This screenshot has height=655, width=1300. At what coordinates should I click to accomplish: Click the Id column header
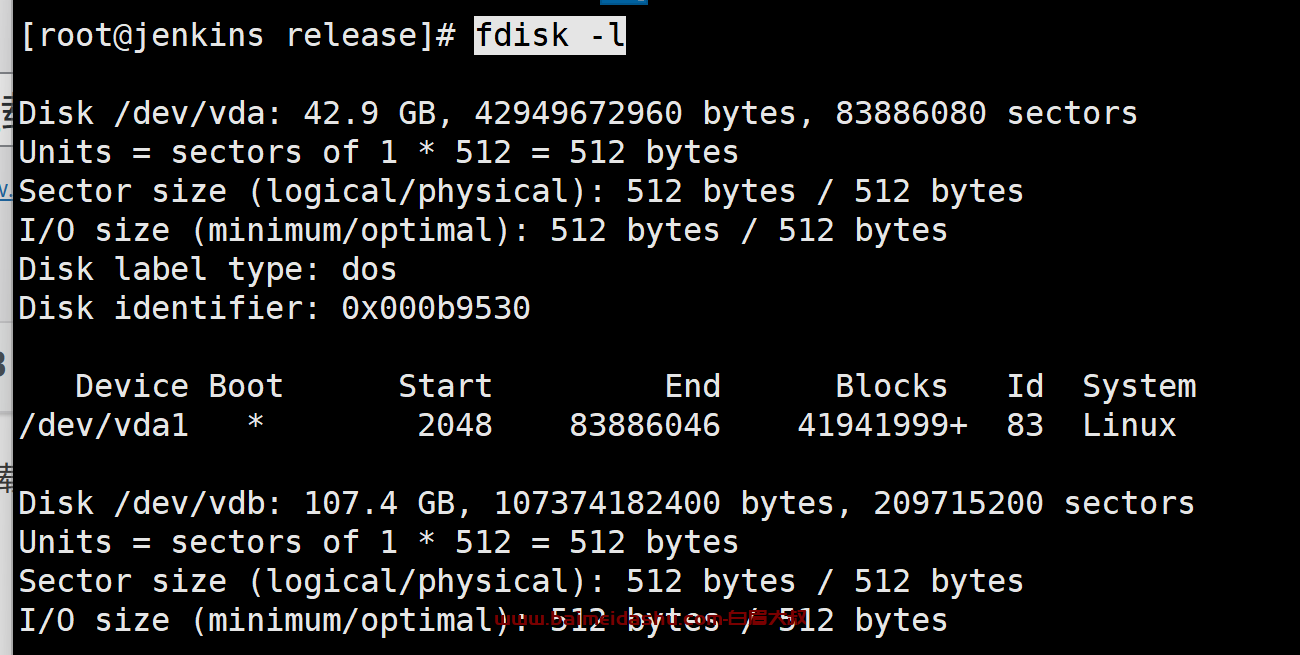tap(1025, 386)
